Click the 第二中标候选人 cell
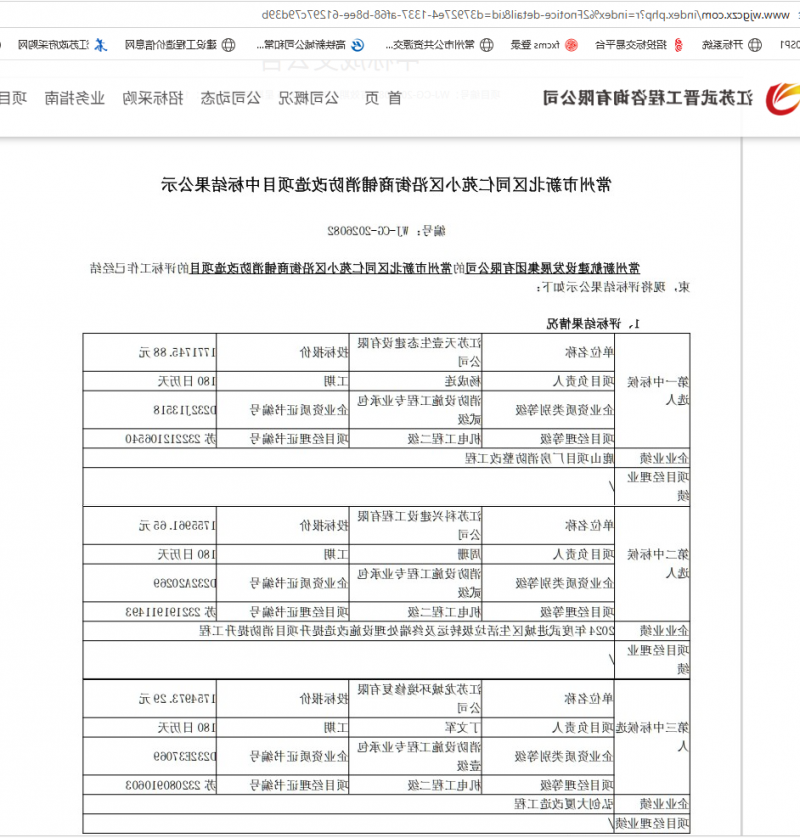 [x=653, y=564]
